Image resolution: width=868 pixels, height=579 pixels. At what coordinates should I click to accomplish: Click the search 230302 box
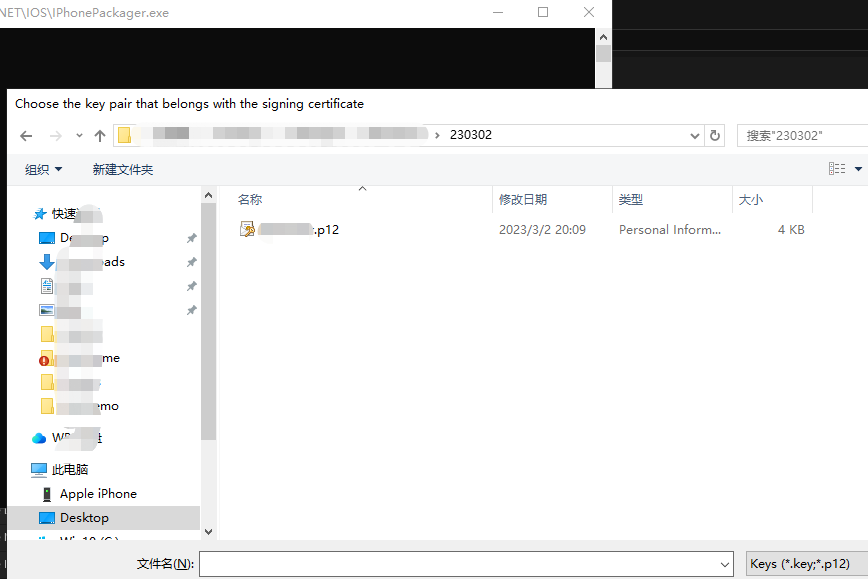(x=800, y=136)
